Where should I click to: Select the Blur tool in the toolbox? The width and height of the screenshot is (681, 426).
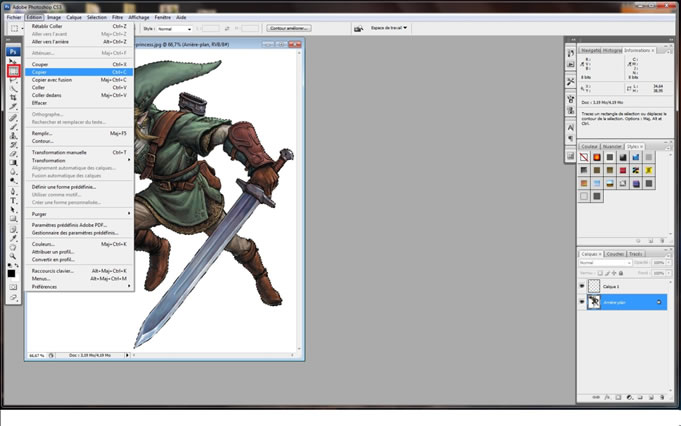pyautogui.click(x=13, y=172)
